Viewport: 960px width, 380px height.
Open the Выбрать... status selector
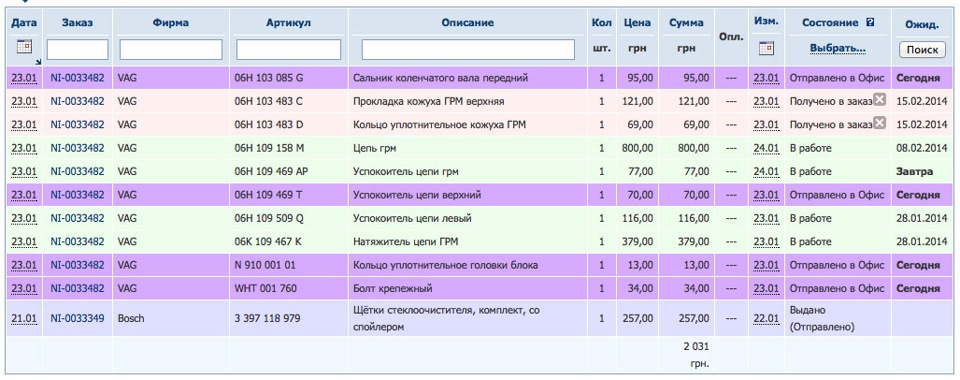tap(838, 48)
